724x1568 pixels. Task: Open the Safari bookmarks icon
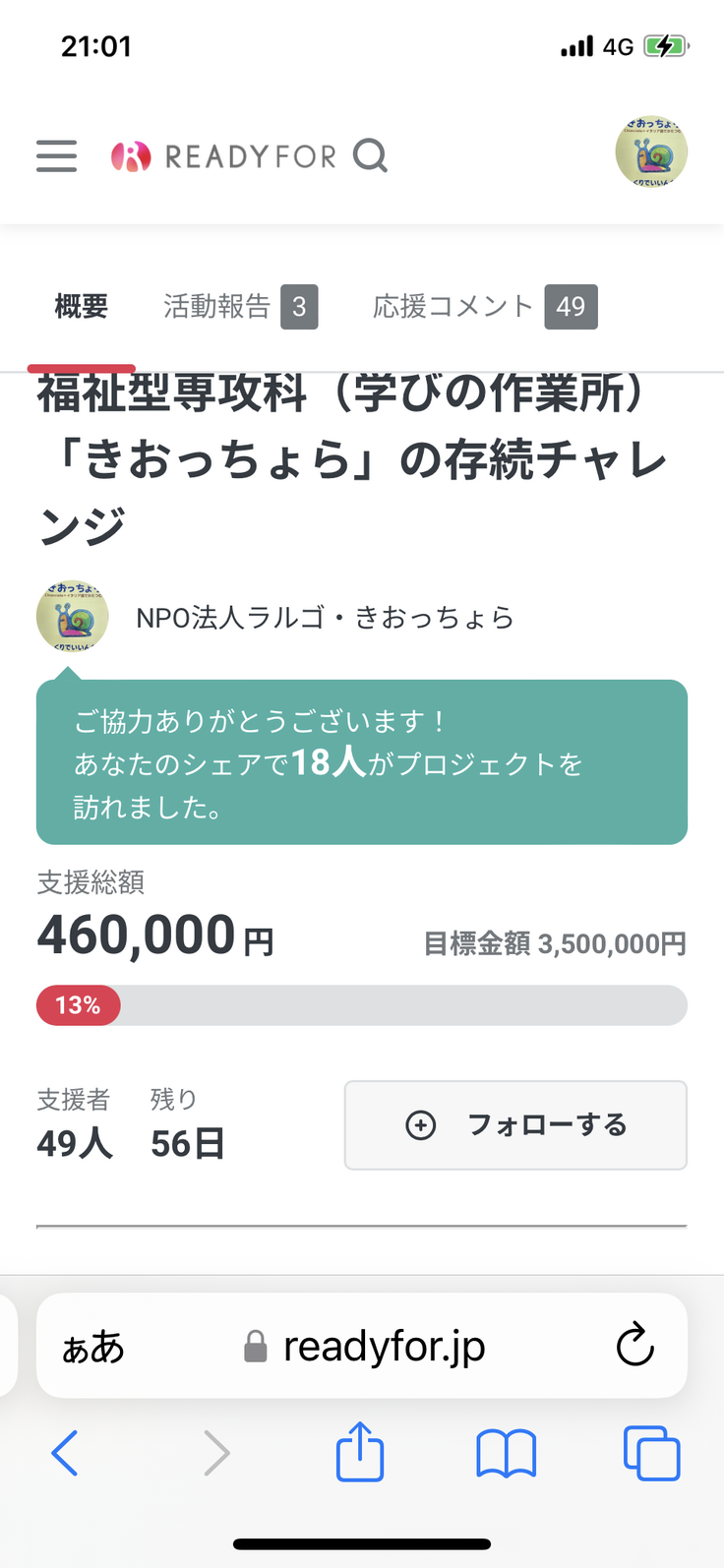[506, 1453]
